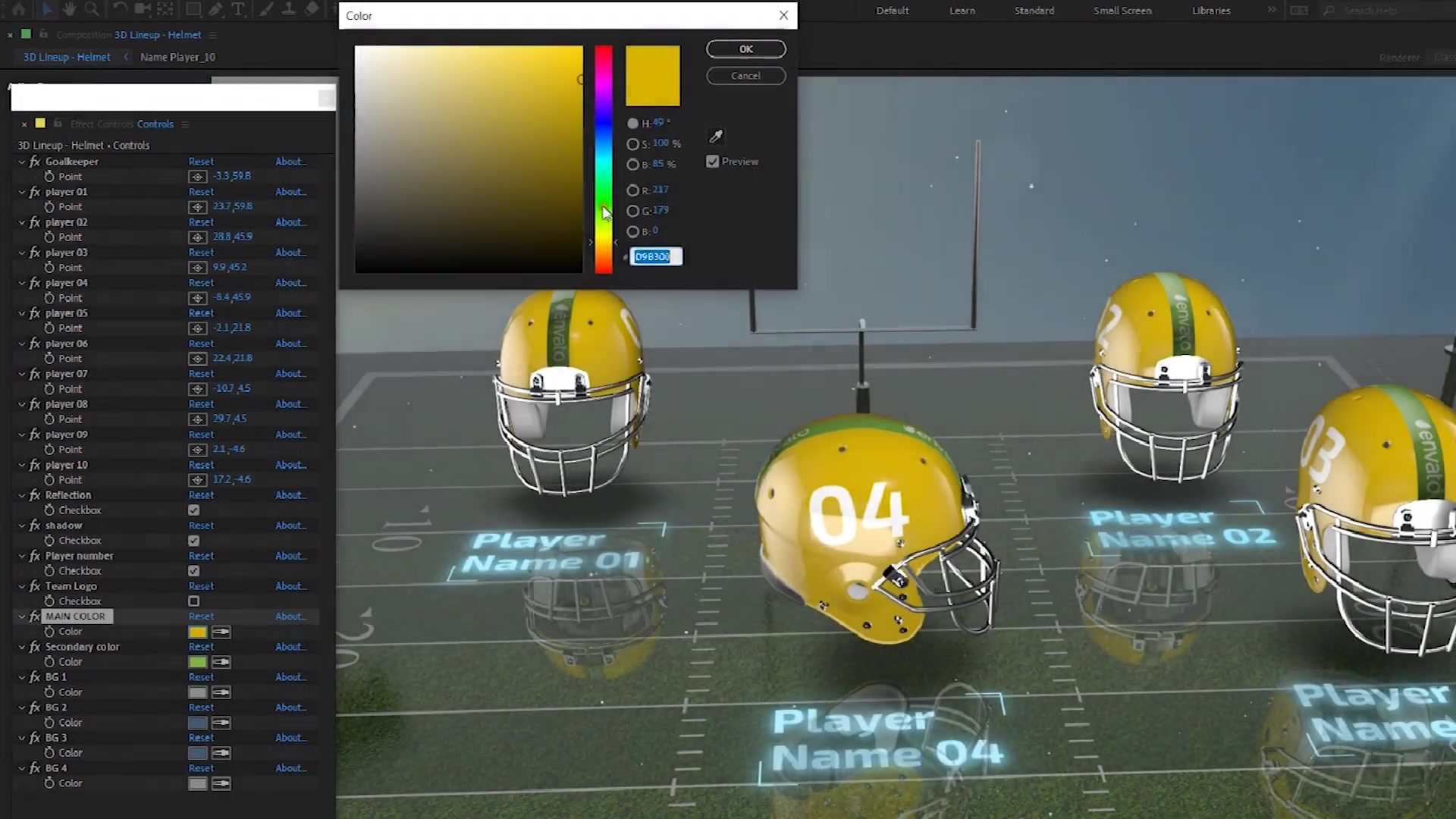Image resolution: width=1456 pixels, height=819 pixels.
Task: Select the Rectangle shape tool
Action: point(193,9)
